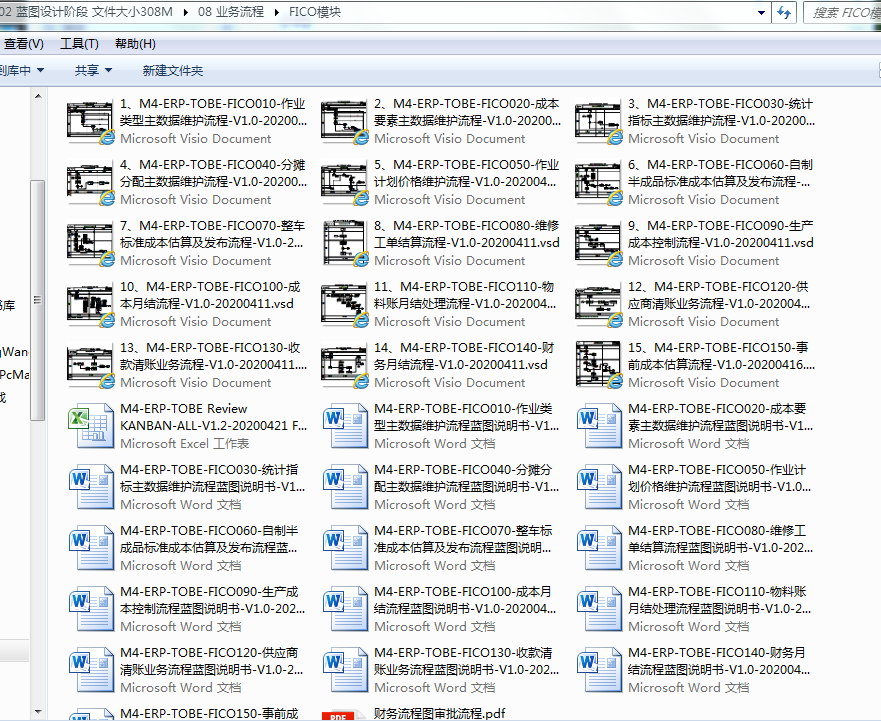Click the refresh icon beside the address bar
The width and height of the screenshot is (881, 721).
(x=784, y=12)
